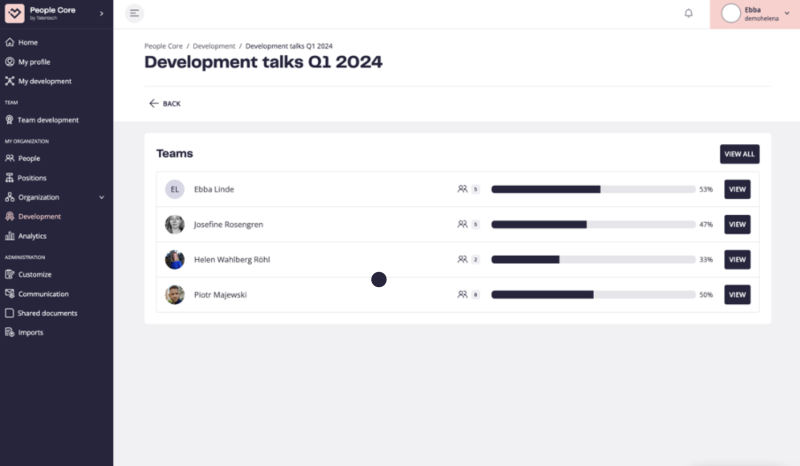Expand the People Core app switcher arrow
This screenshot has width=800, height=466.
click(x=101, y=13)
